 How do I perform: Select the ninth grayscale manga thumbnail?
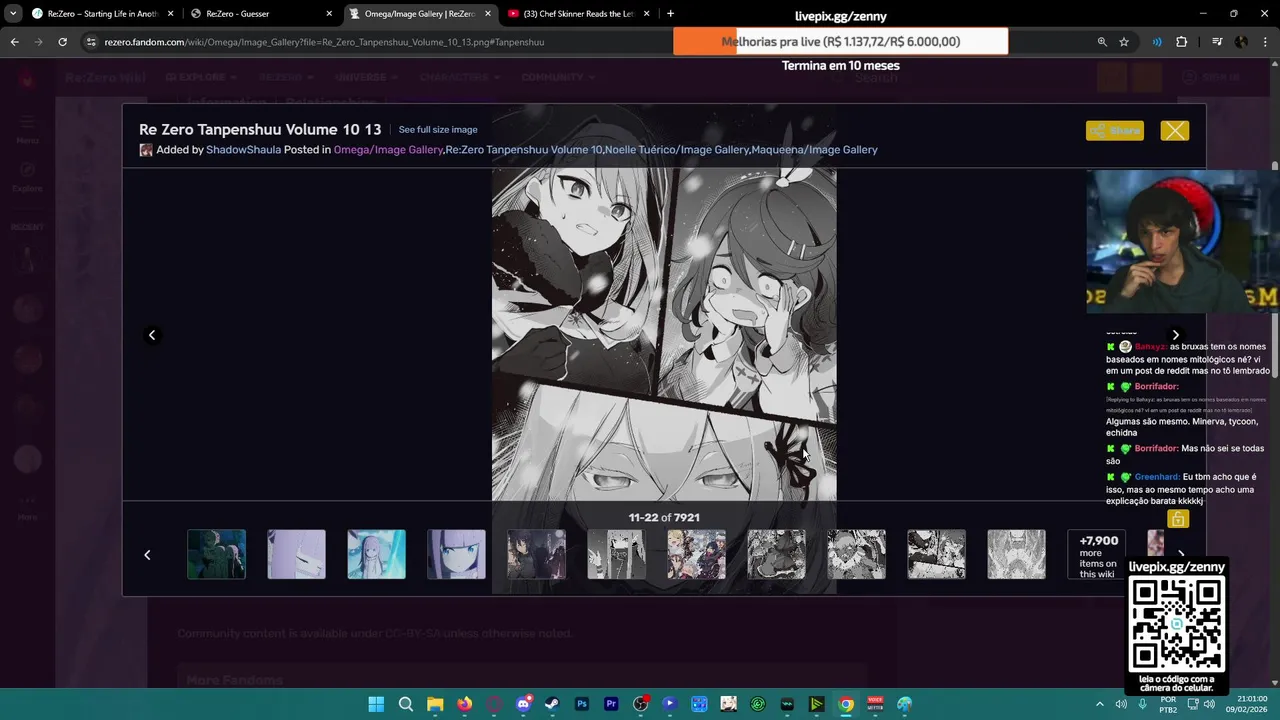[856, 554]
